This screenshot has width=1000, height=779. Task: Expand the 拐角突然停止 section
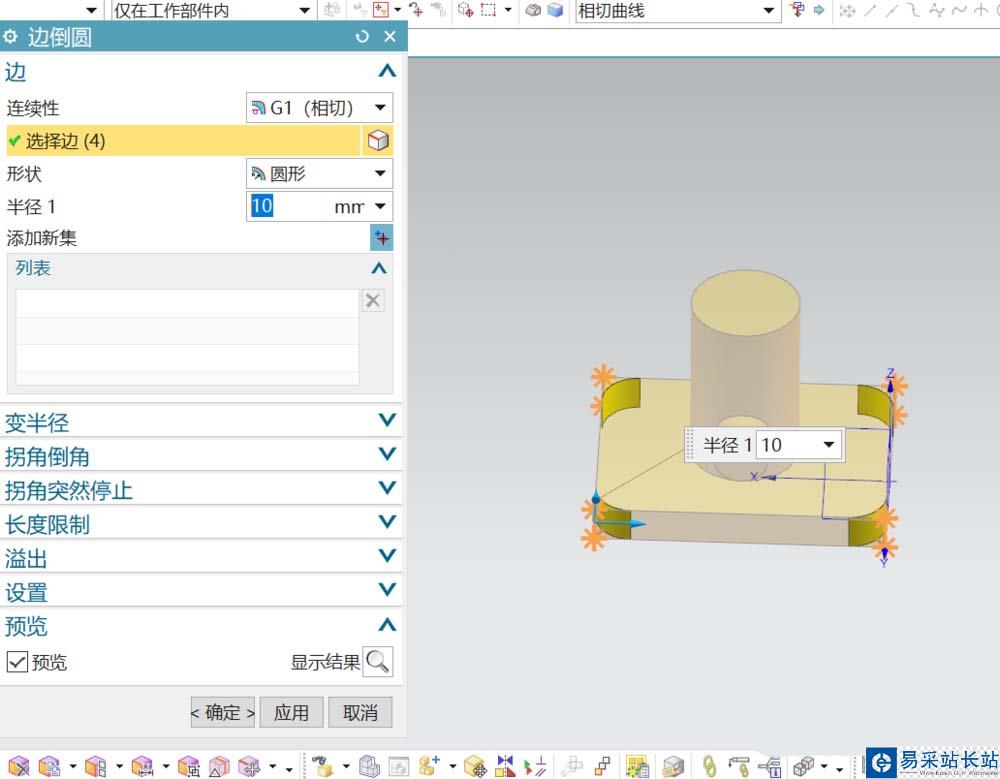pos(387,487)
